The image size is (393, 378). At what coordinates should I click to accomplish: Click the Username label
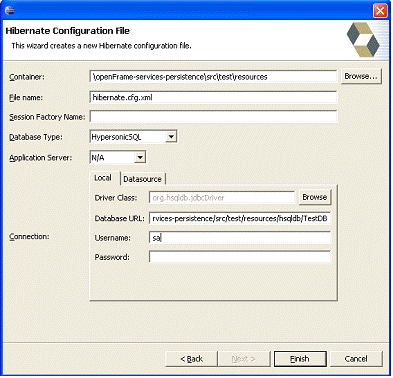pos(112,238)
